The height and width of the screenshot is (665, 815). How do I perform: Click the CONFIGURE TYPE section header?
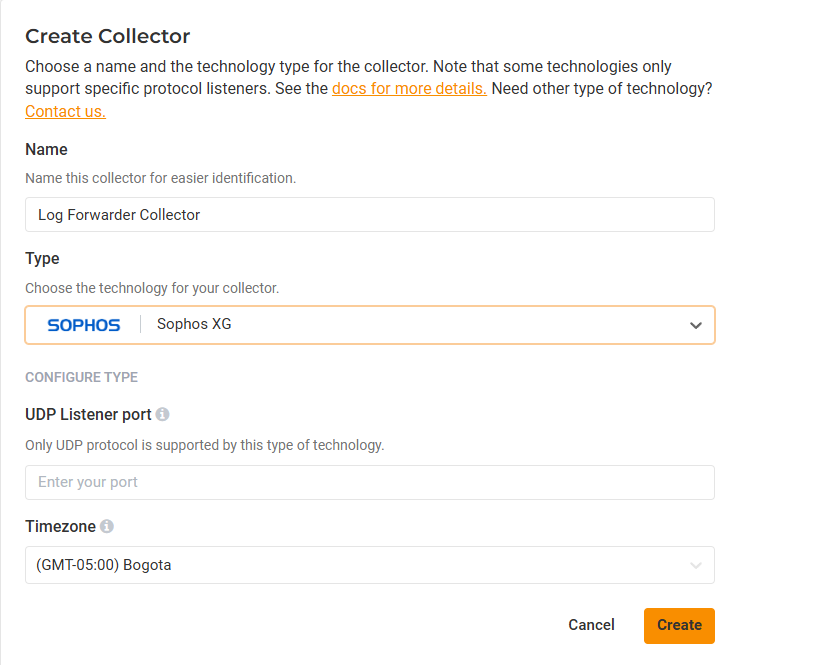pos(81,377)
